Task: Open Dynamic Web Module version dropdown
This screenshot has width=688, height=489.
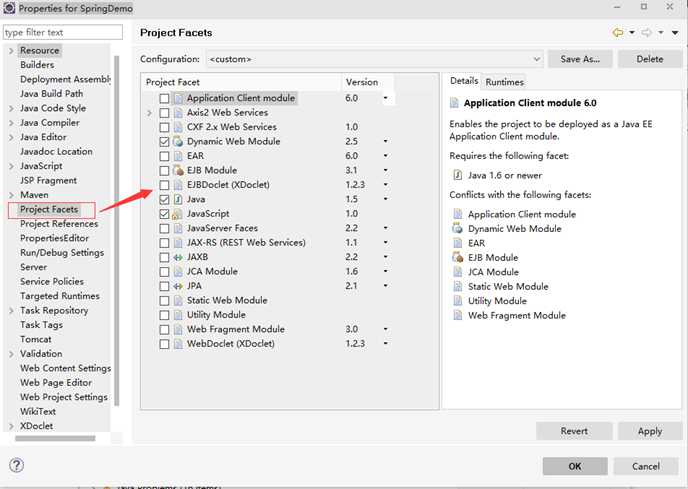Action: tap(386, 141)
